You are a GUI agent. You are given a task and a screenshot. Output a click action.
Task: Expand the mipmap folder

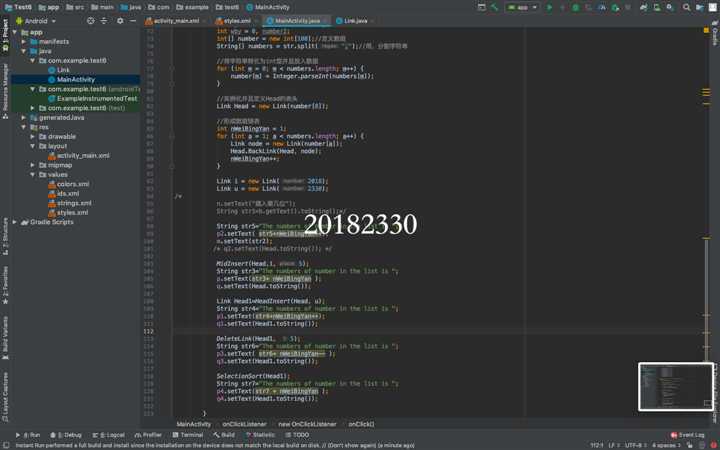pos(33,165)
